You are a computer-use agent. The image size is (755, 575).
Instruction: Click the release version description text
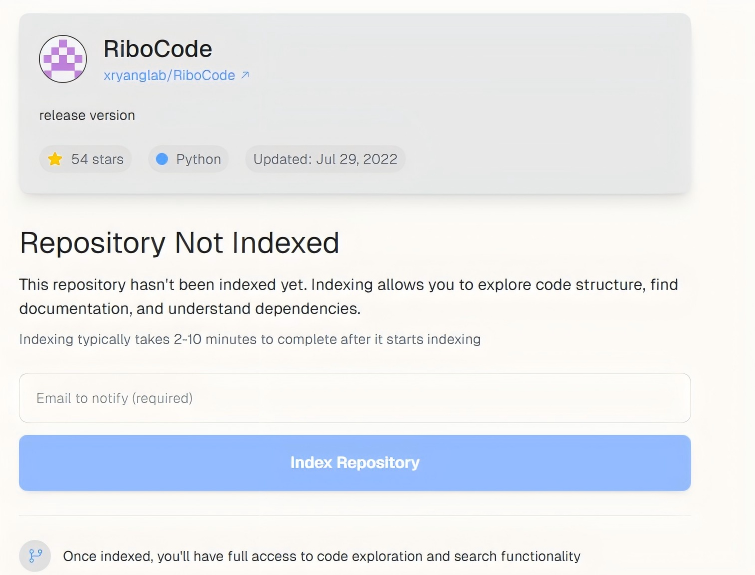[87, 115]
